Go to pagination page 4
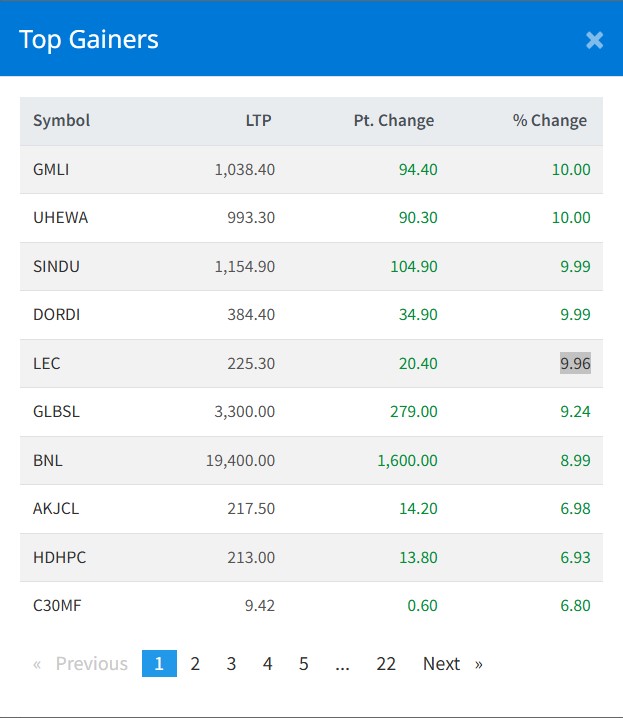 click(267, 664)
